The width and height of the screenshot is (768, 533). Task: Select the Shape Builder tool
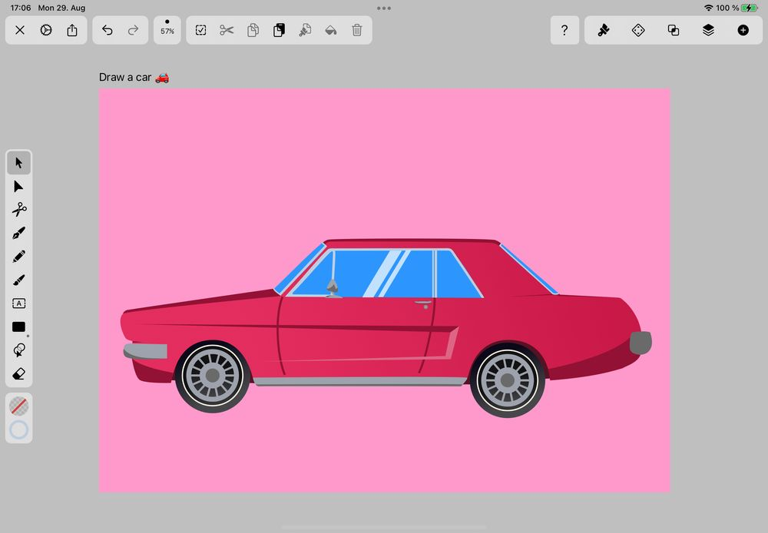[19, 350]
